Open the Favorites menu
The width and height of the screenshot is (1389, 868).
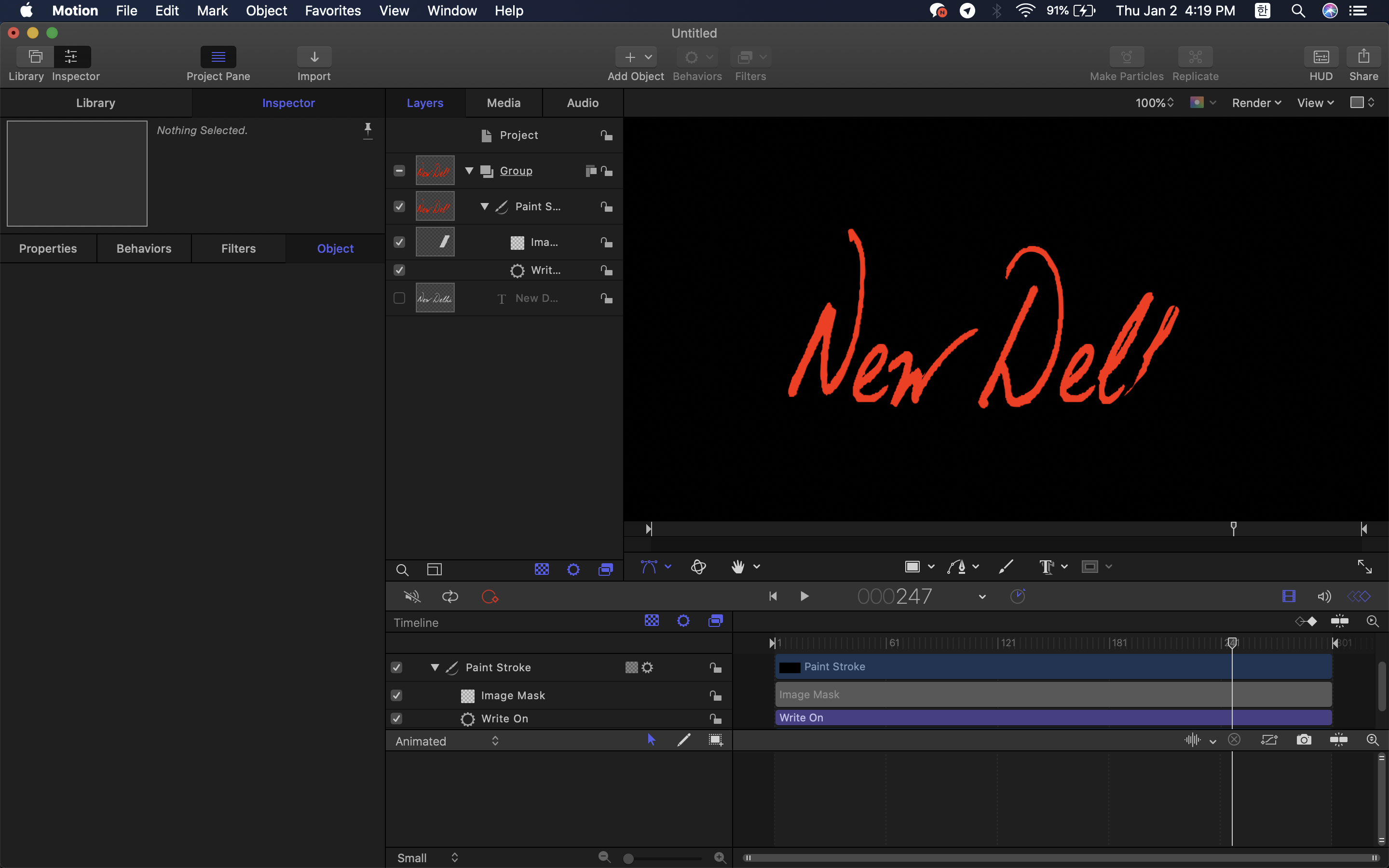click(x=332, y=10)
